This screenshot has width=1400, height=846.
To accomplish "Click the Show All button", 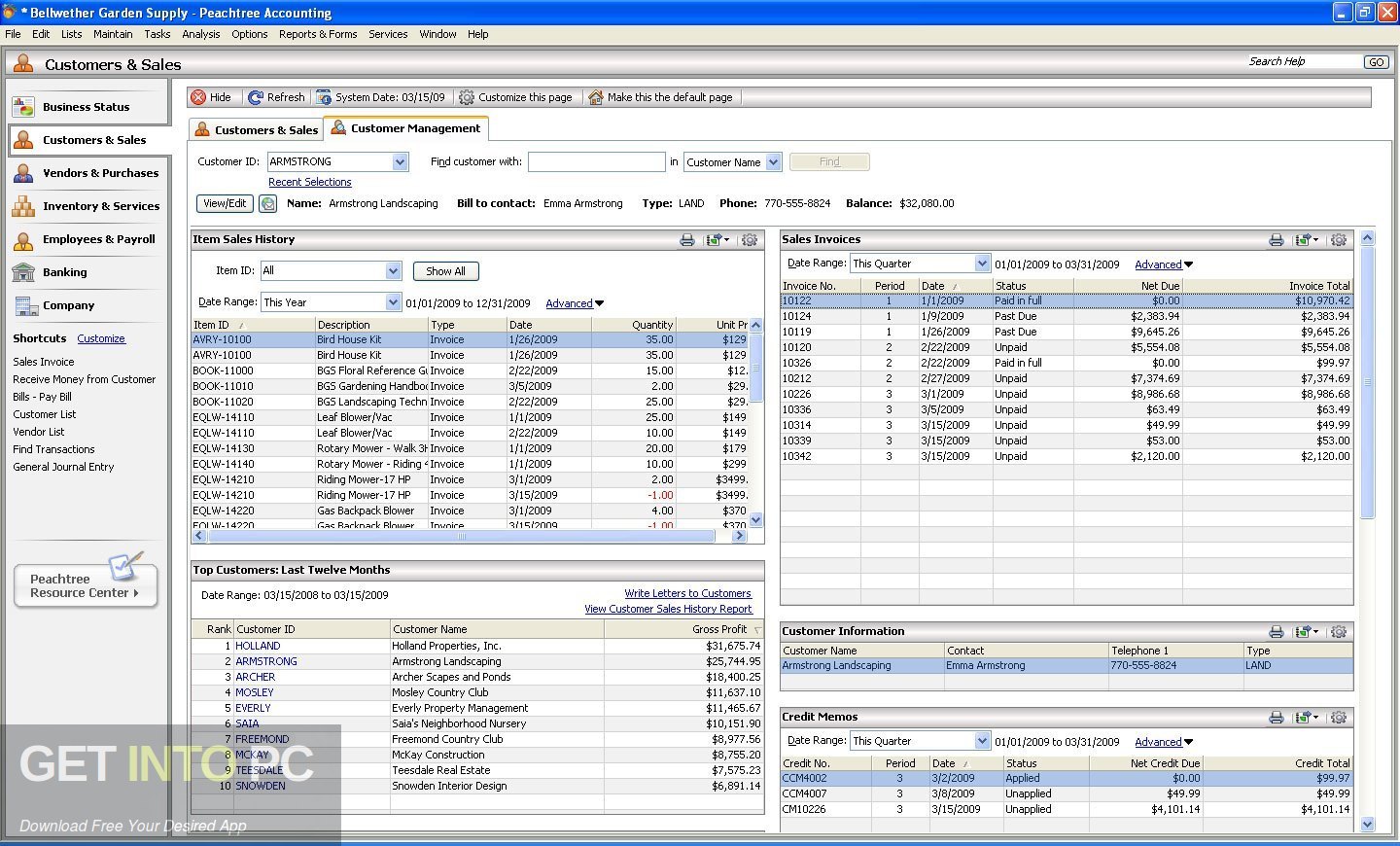I will [445, 271].
